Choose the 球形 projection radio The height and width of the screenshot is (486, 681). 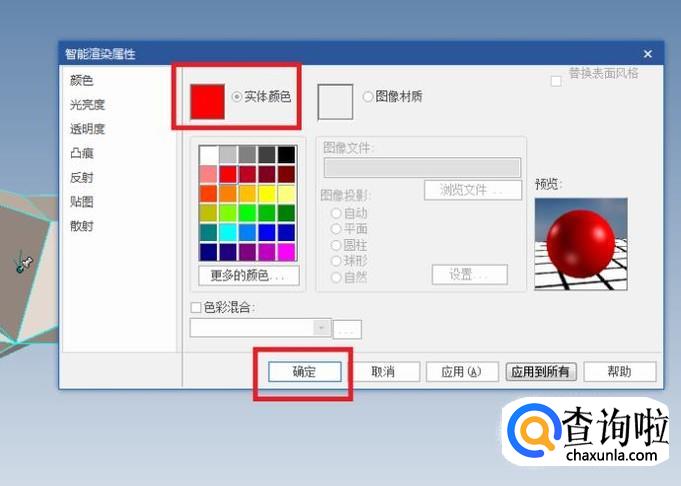[336, 261]
